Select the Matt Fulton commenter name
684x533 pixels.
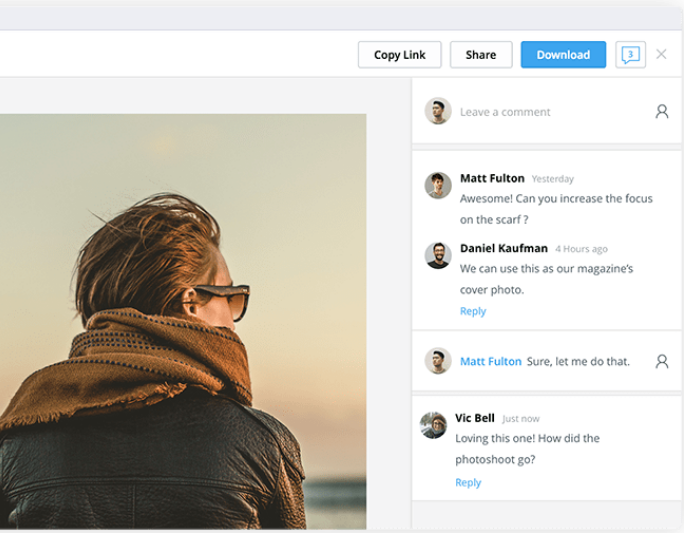492,178
